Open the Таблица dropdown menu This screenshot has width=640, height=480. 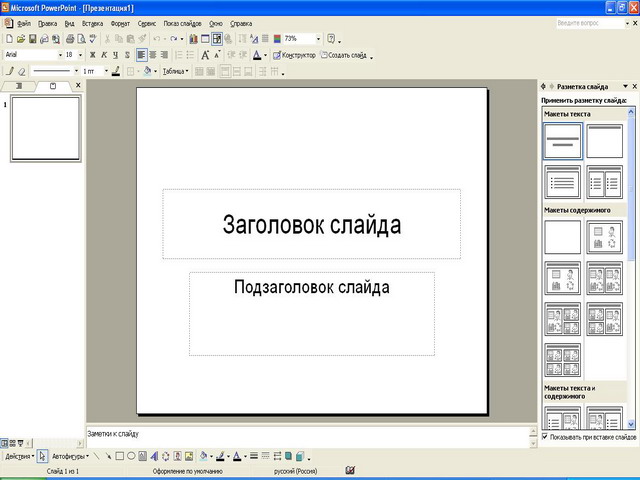pos(176,71)
